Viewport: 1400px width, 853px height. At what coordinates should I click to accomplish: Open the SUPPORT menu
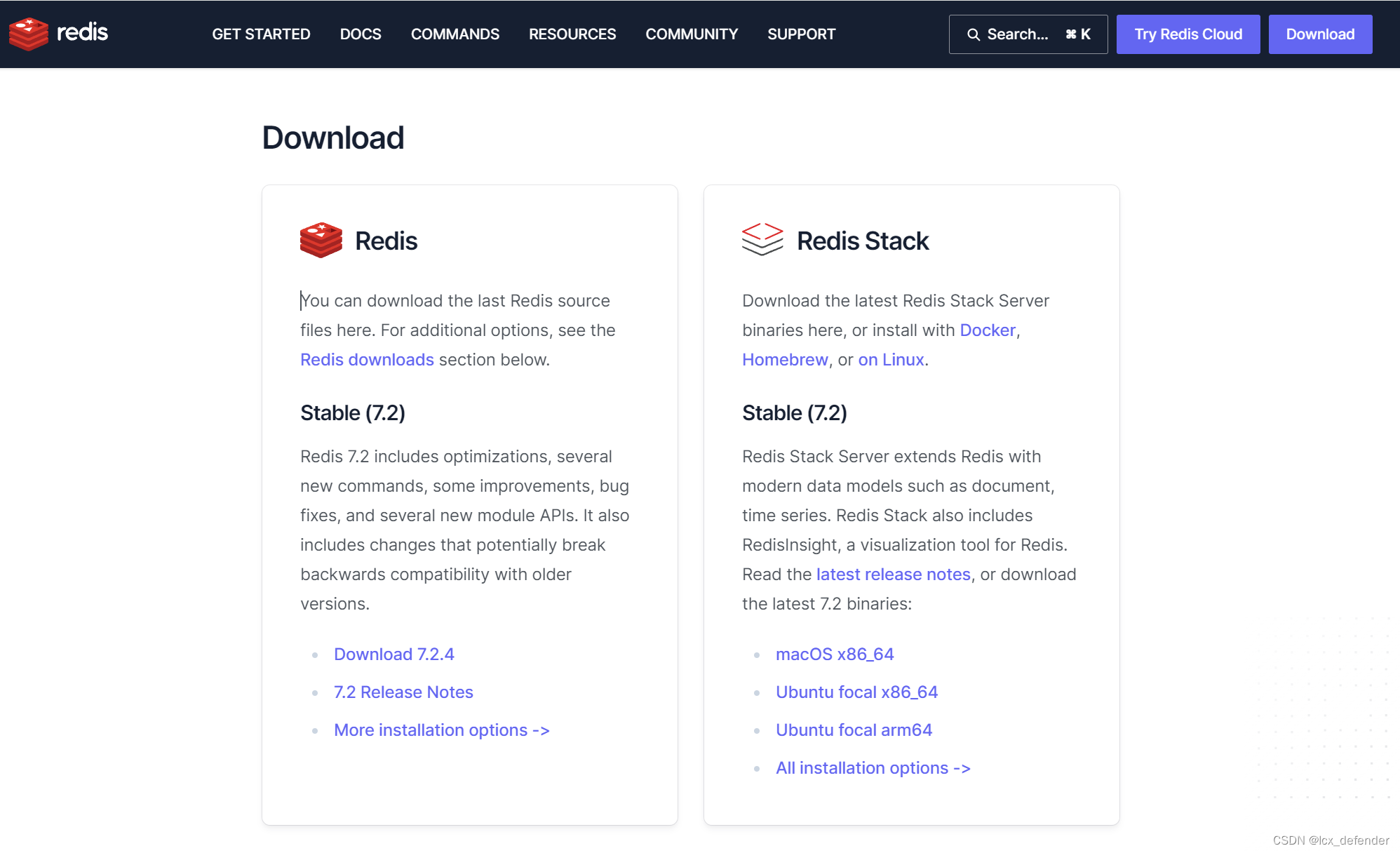(x=801, y=34)
